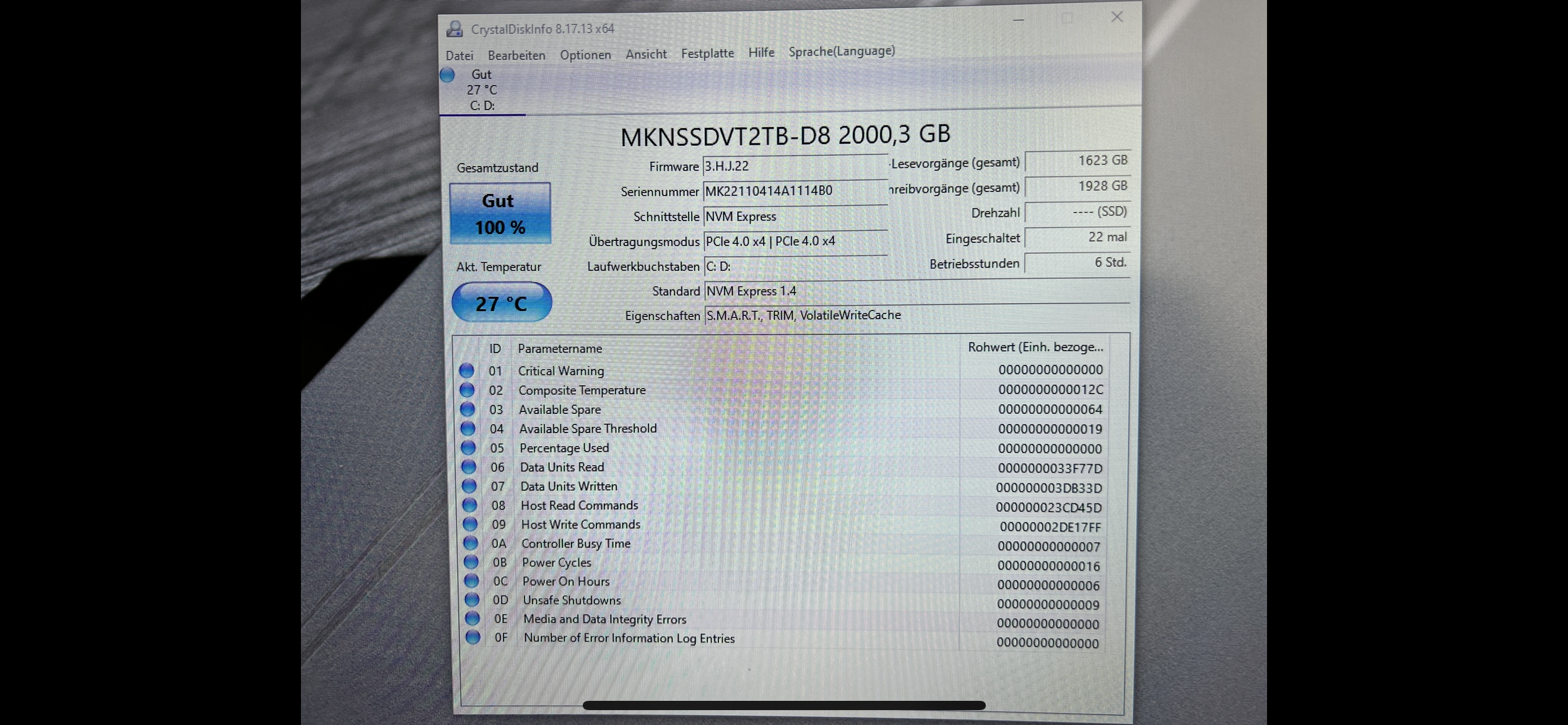Click the Gut 100 % health status button
The image size is (1568, 725).
point(500,214)
